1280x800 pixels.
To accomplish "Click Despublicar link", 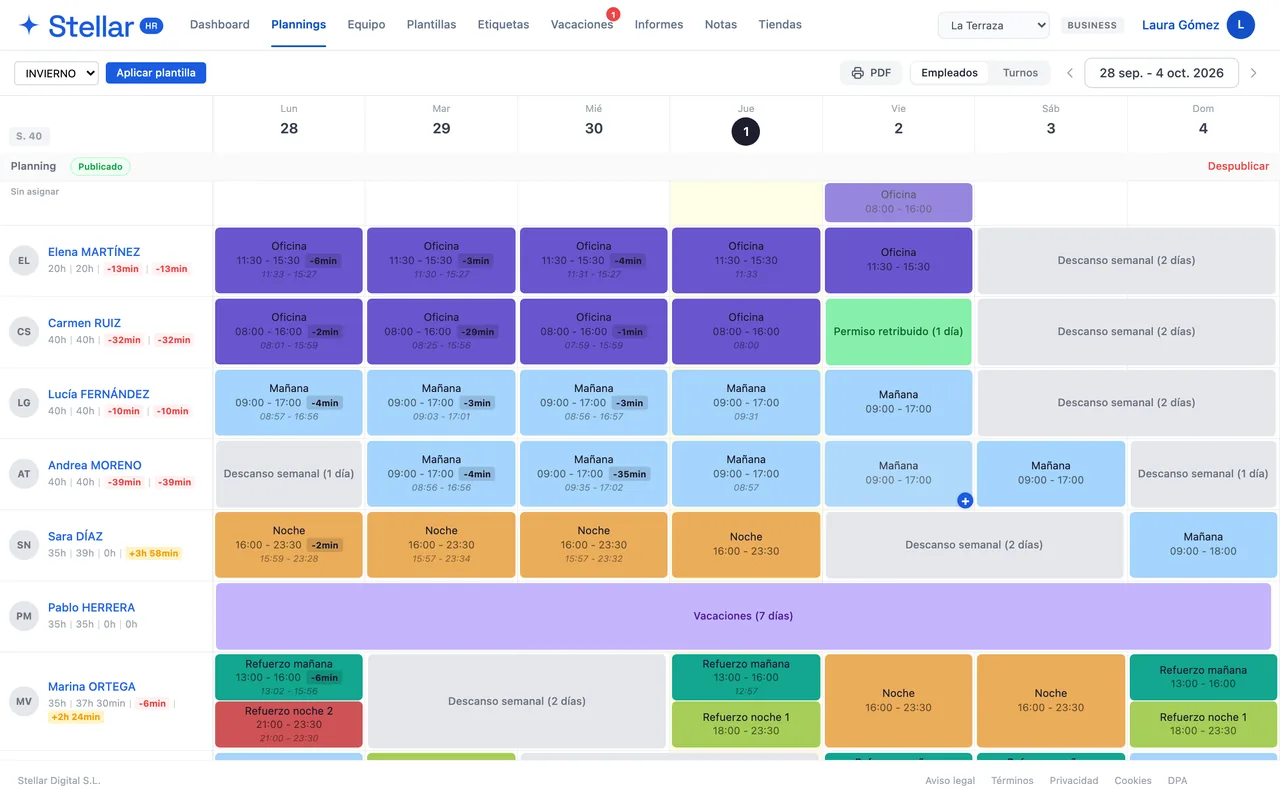I will click(x=1238, y=167).
